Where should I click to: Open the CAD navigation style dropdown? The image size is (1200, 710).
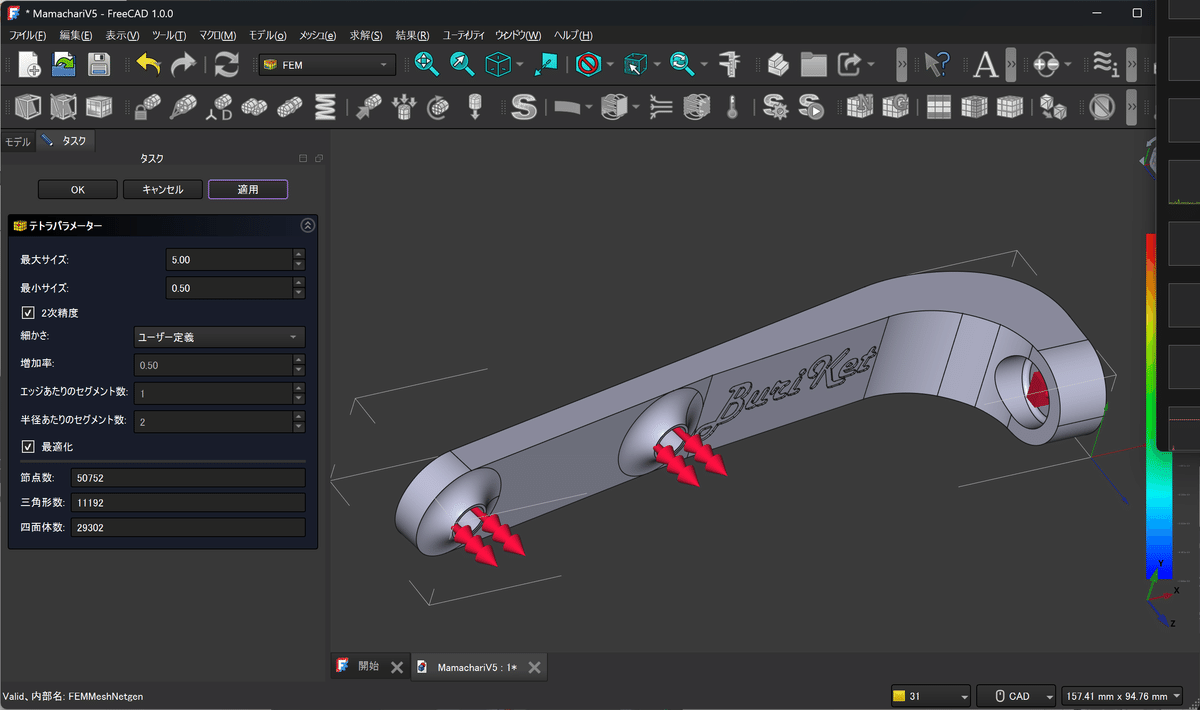pos(1016,696)
